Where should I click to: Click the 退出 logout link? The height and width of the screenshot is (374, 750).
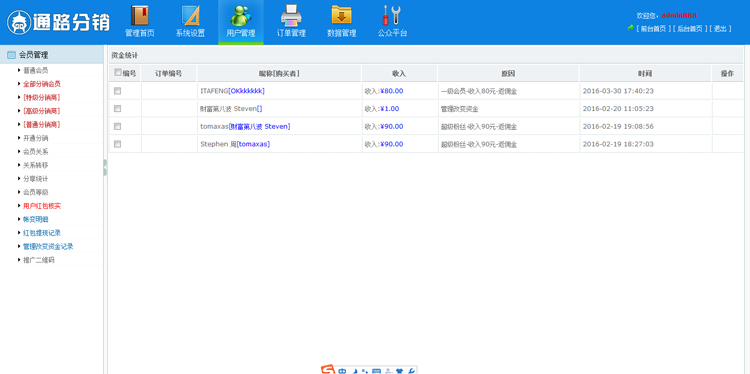(x=720, y=29)
